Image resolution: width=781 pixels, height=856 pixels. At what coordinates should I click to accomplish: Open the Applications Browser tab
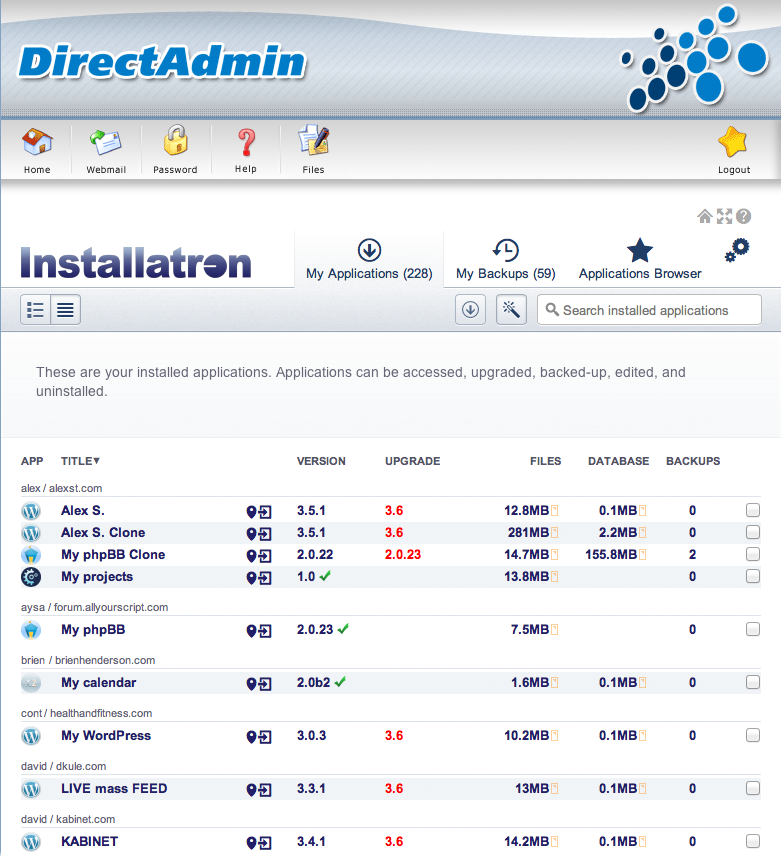[x=640, y=259]
